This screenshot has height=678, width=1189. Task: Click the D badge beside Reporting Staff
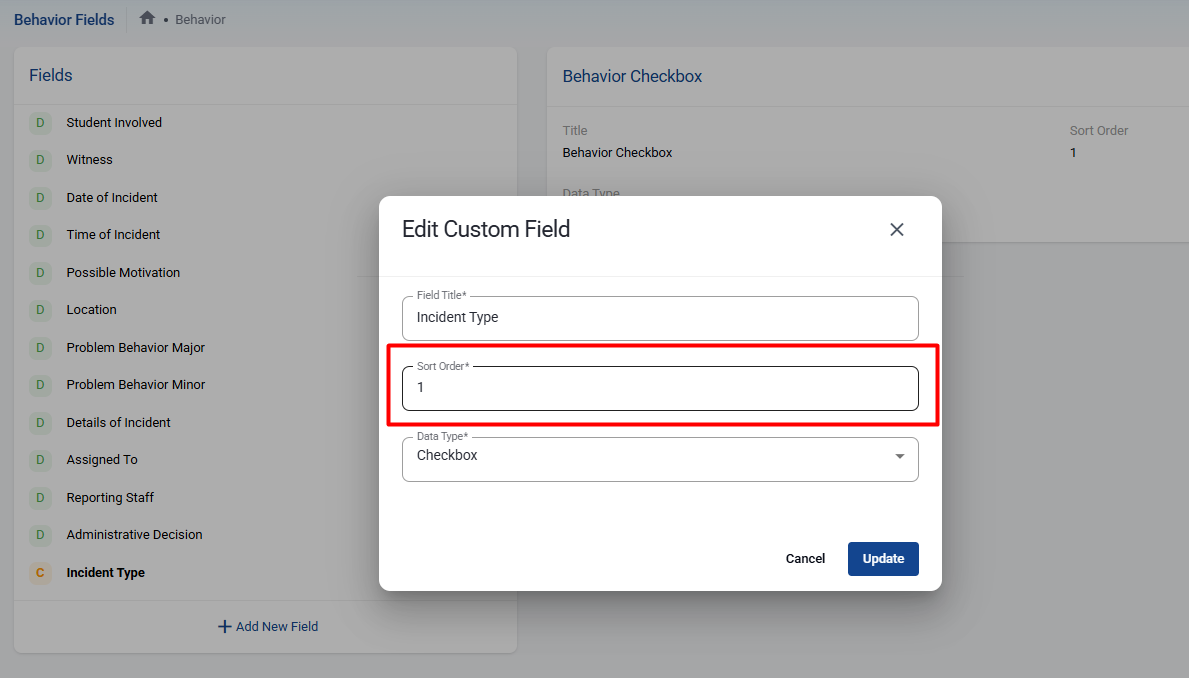[x=40, y=498]
